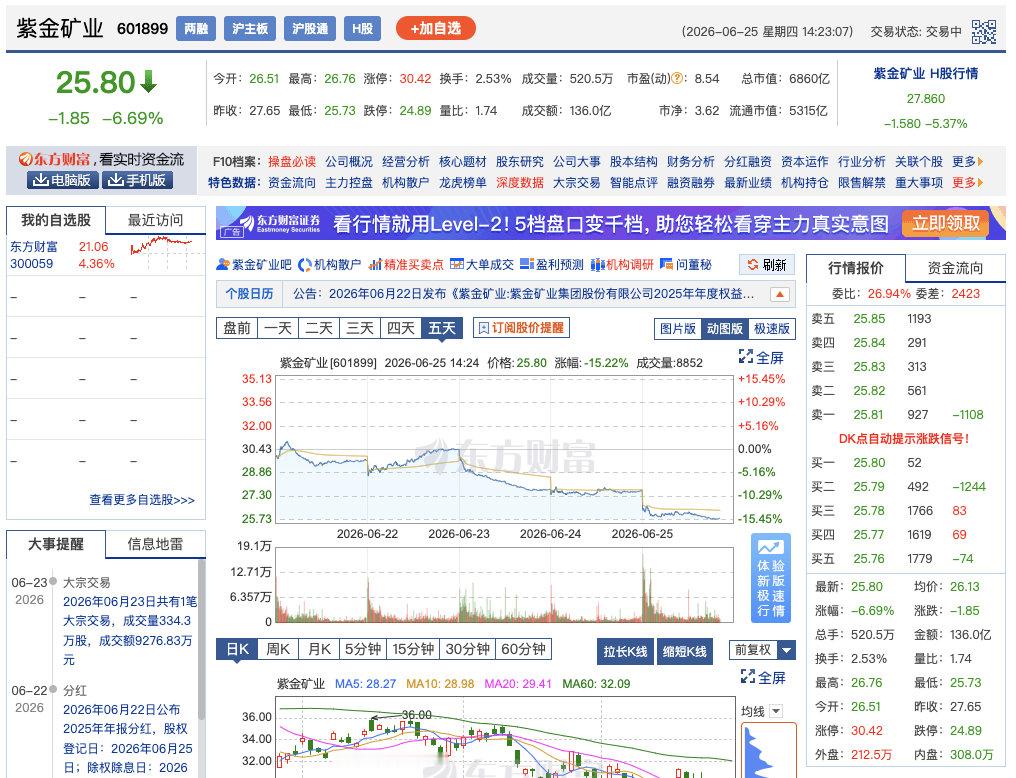Open 紫金矿业吧 forum link
The height and width of the screenshot is (778, 1016).
tap(254, 264)
